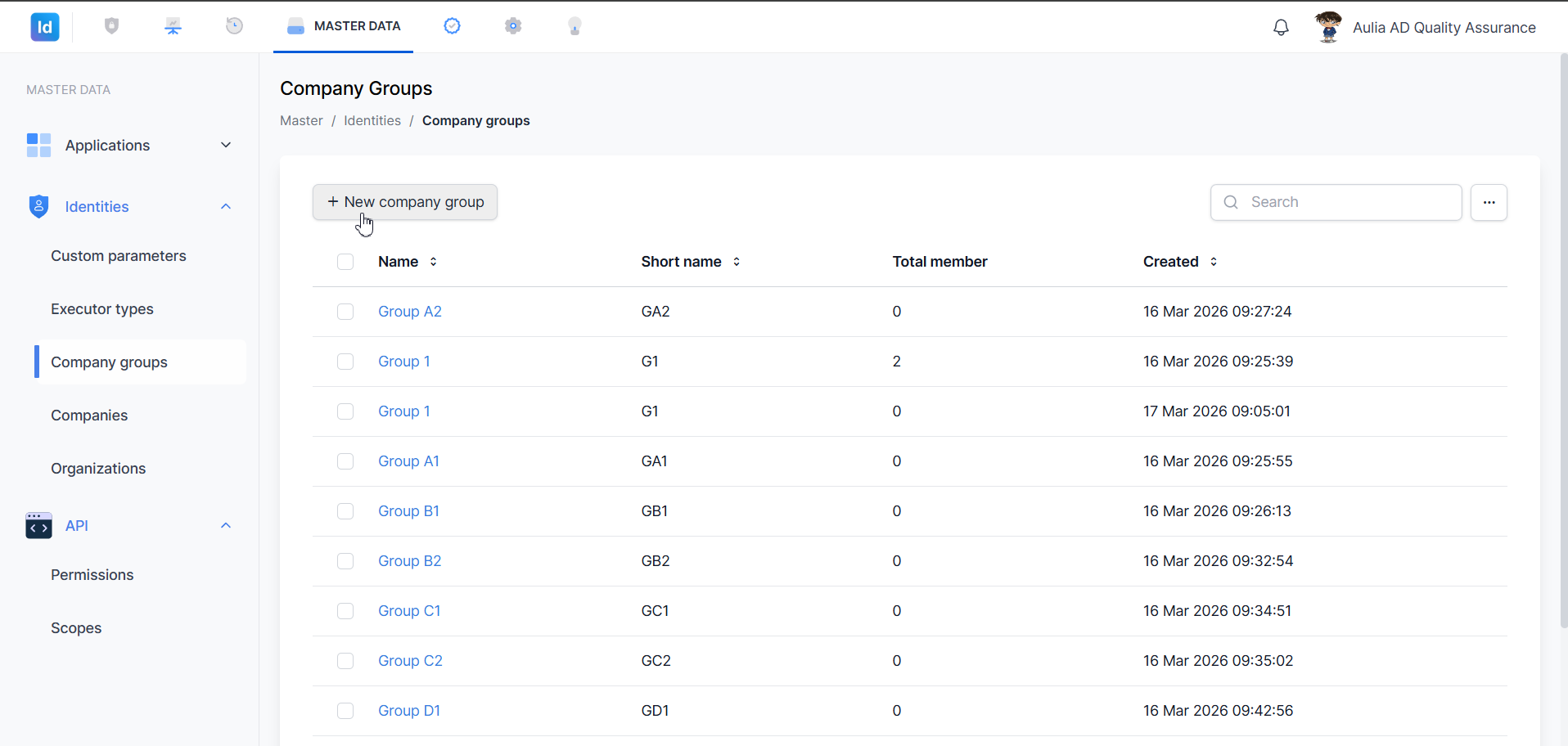Go to Identities breadcrumb
This screenshot has width=1568, height=746.
click(372, 120)
